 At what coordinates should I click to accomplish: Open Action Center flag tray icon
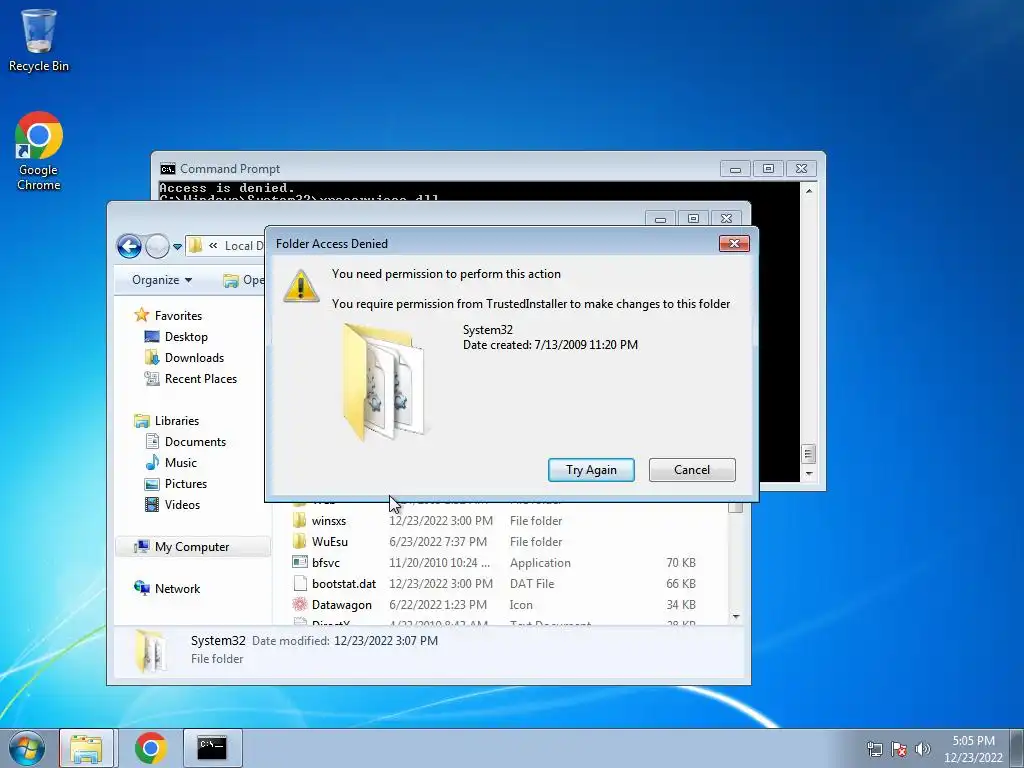pos(899,749)
